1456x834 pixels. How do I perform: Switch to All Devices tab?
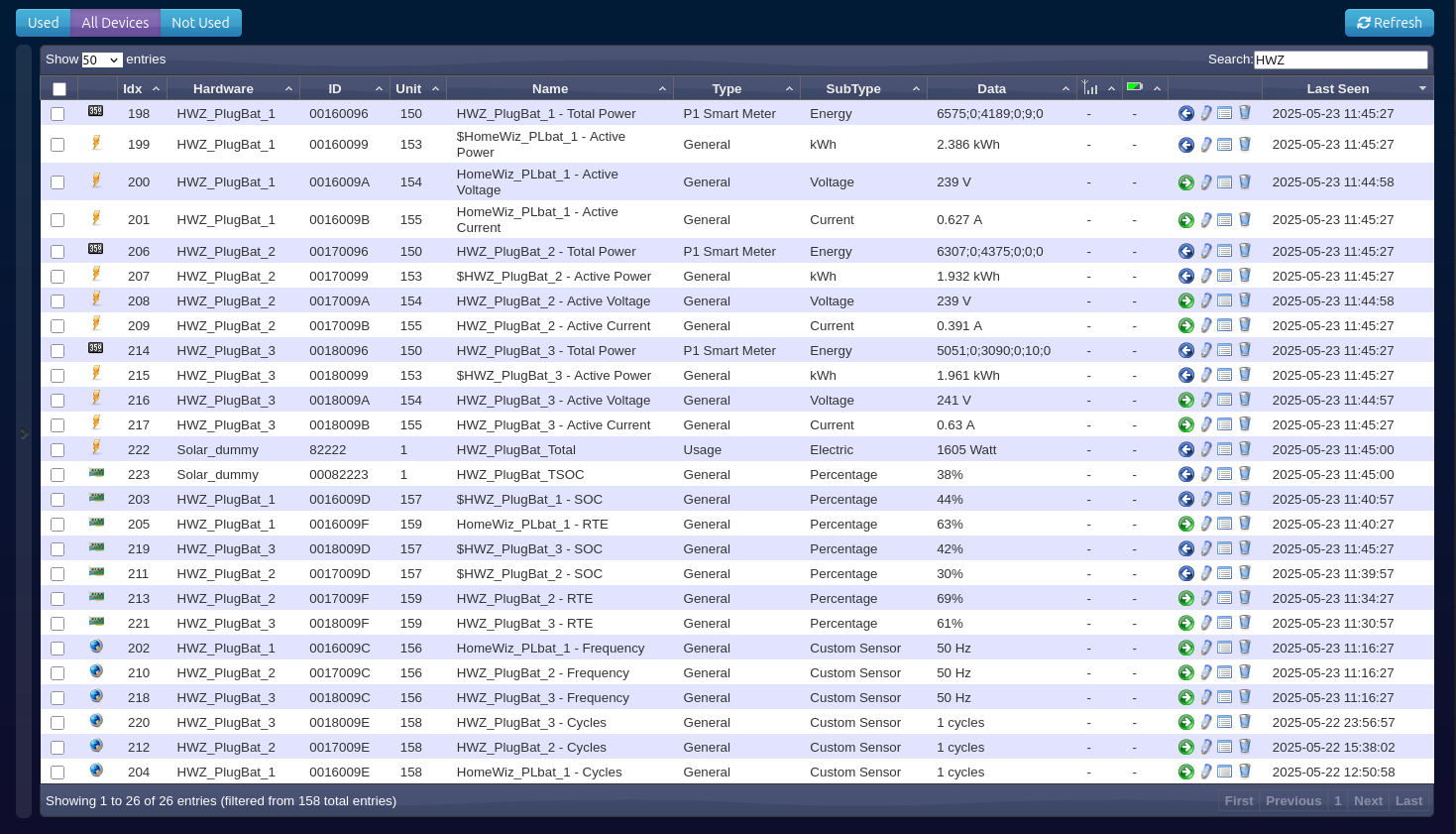pyautogui.click(x=115, y=23)
